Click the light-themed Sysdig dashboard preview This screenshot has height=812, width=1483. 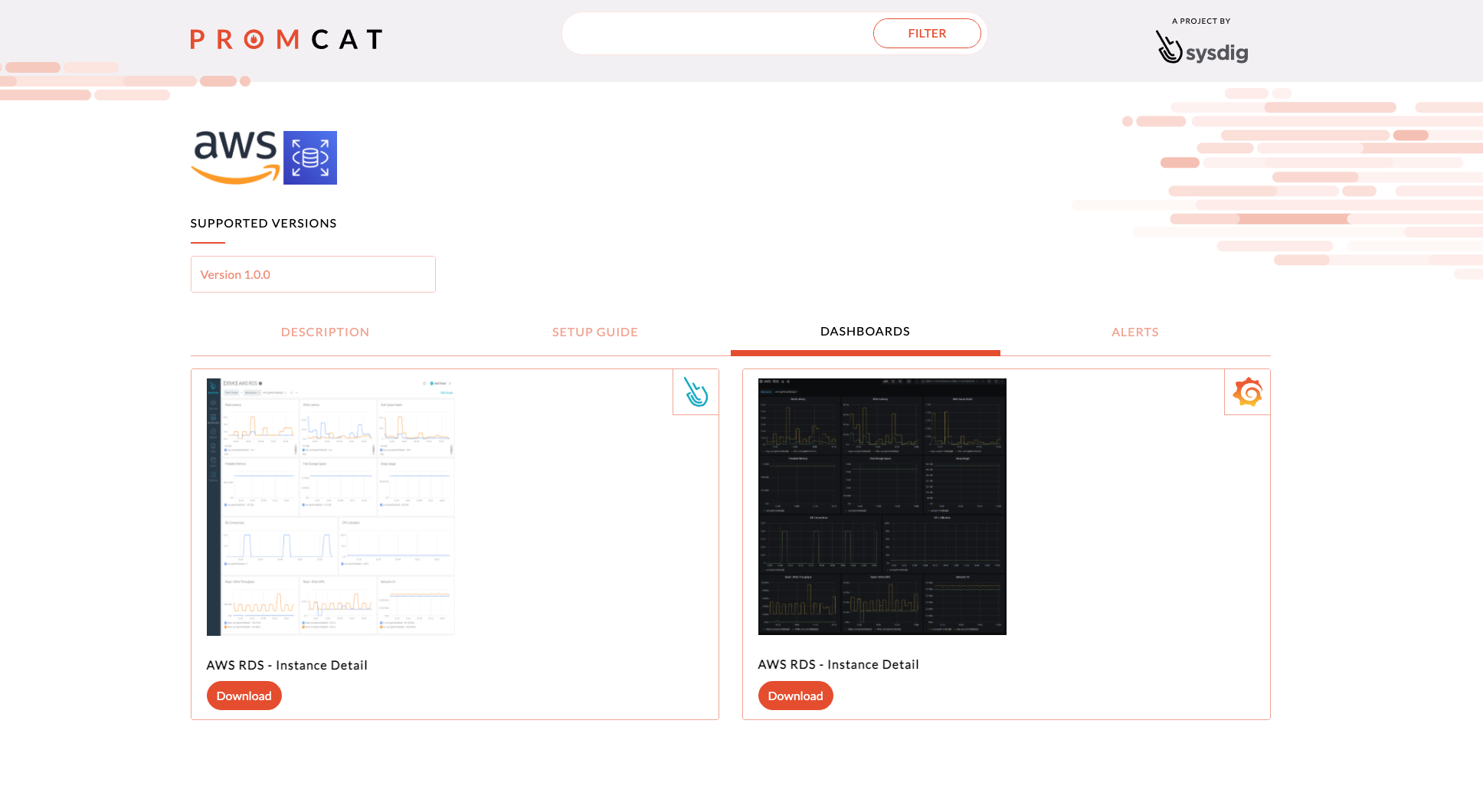[x=329, y=506]
